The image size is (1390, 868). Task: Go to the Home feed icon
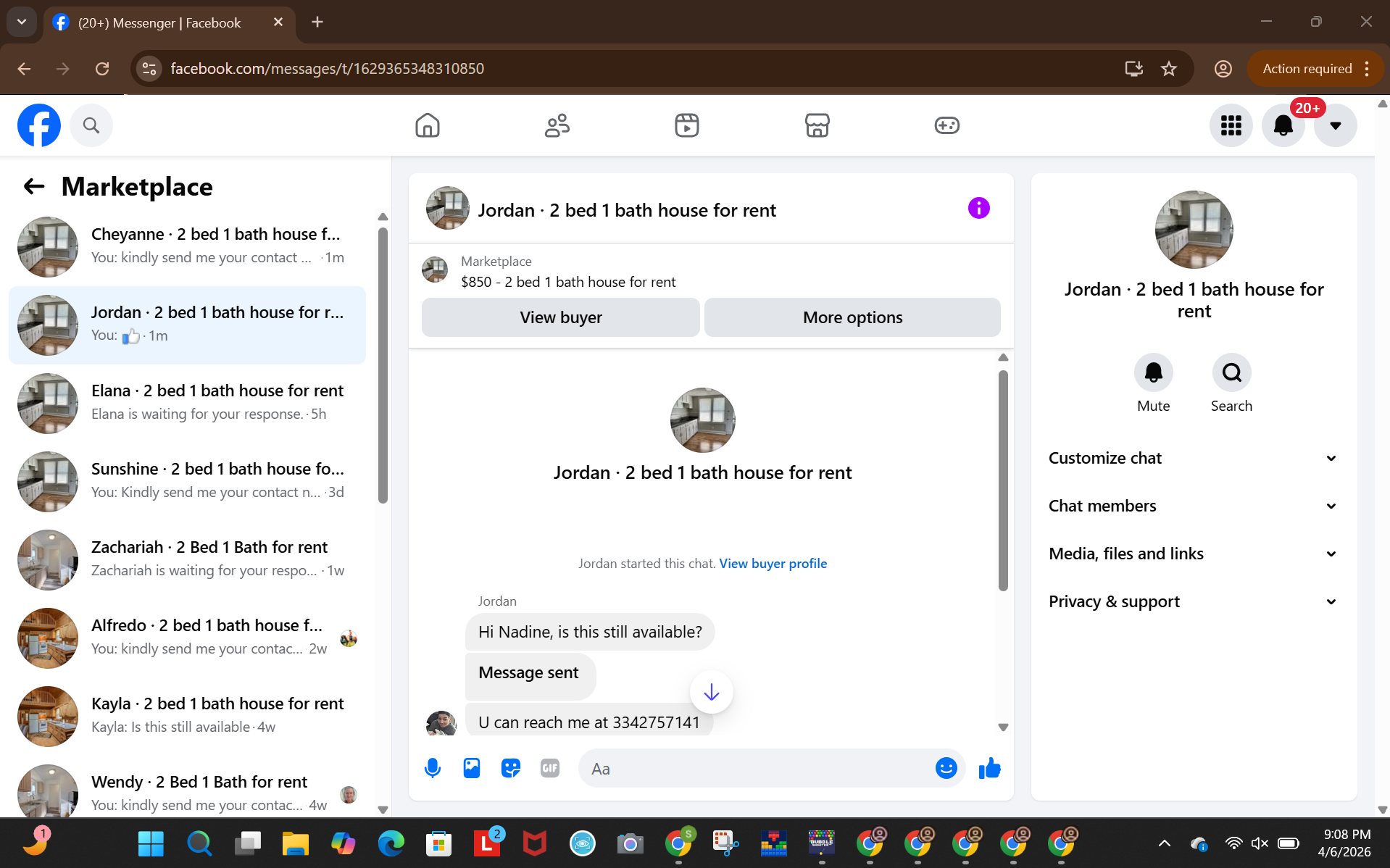click(428, 125)
